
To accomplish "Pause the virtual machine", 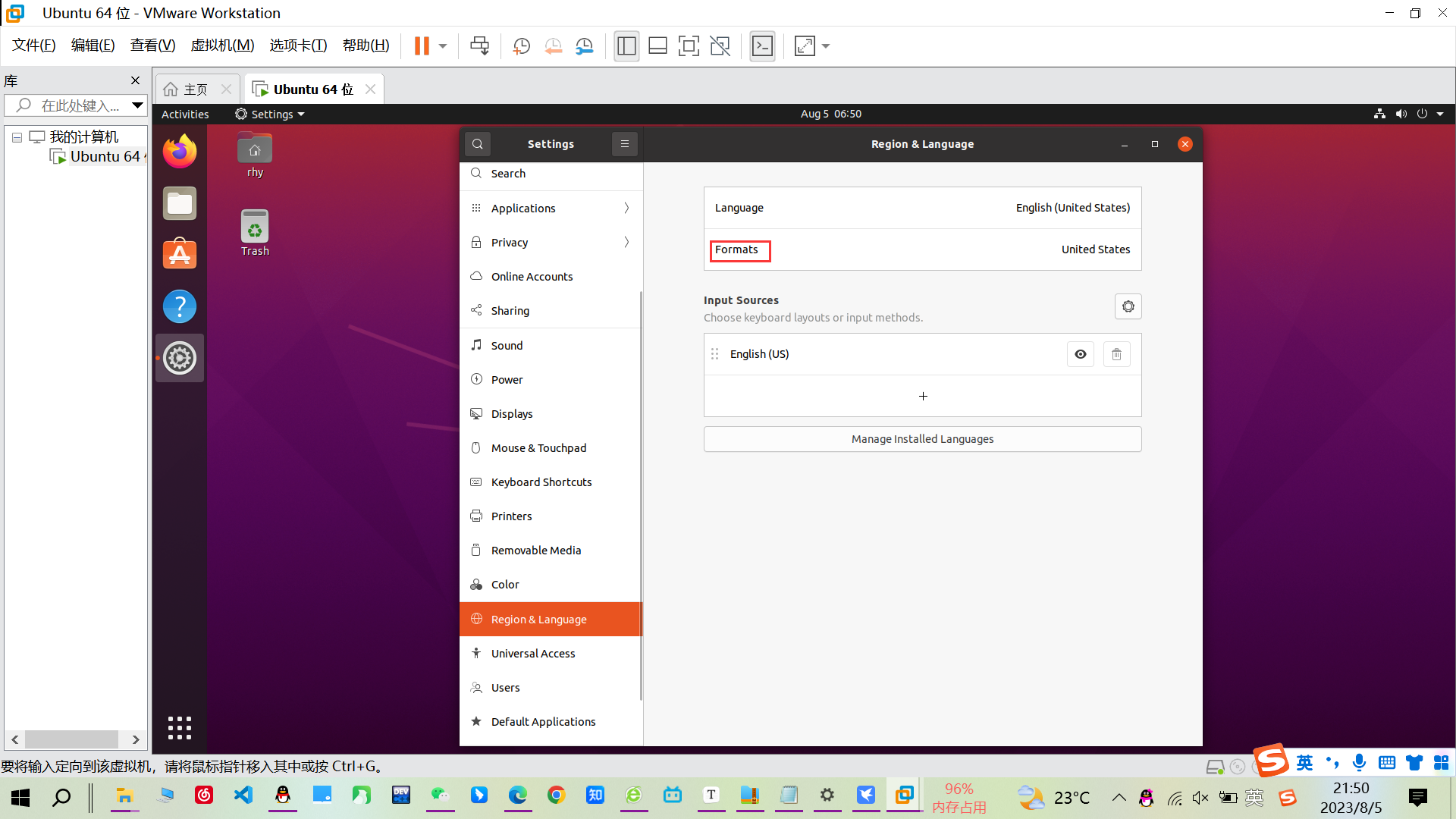I will (x=422, y=45).
